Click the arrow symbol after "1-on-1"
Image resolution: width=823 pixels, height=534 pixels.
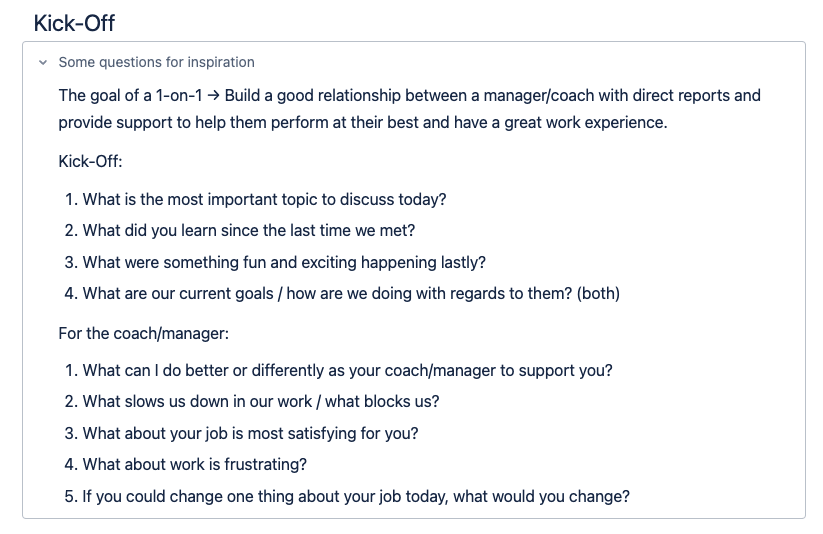pos(211,96)
